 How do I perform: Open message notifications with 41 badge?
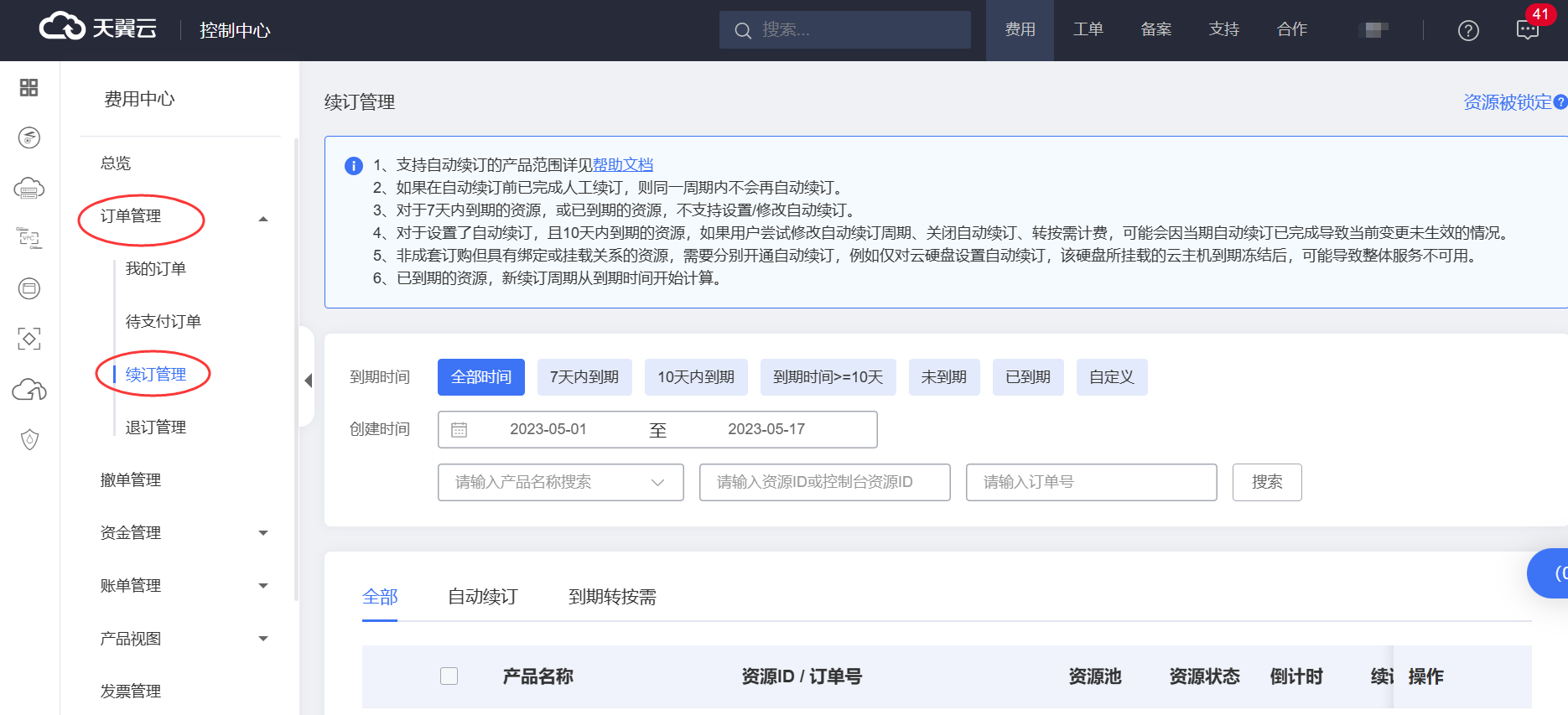1528,30
